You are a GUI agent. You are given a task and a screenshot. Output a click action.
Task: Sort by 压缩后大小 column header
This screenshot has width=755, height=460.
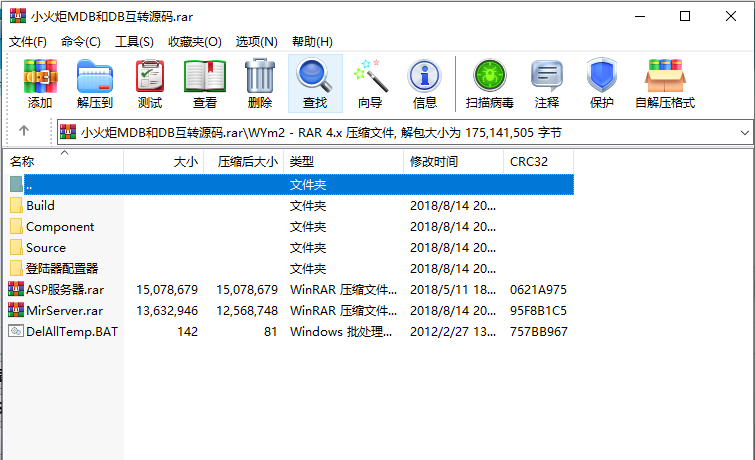pyautogui.click(x=244, y=162)
